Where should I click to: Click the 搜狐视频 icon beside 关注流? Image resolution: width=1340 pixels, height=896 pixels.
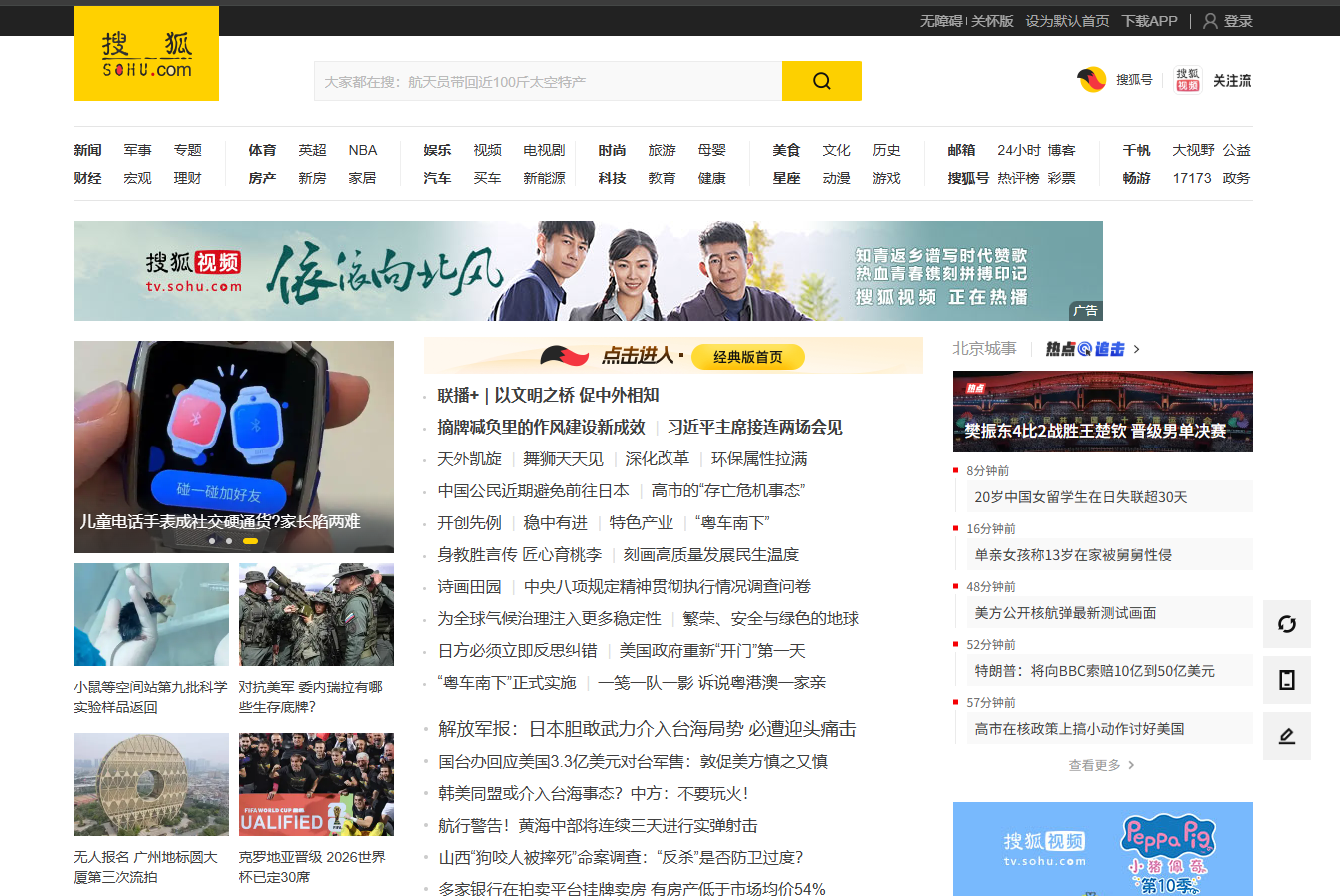[x=1188, y=80]
